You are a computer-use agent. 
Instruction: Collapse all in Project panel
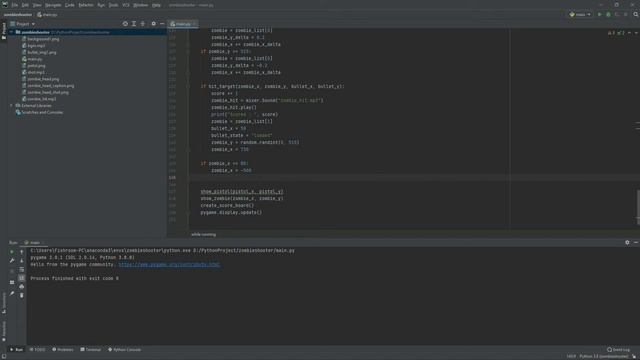click(x=143, y=24)
